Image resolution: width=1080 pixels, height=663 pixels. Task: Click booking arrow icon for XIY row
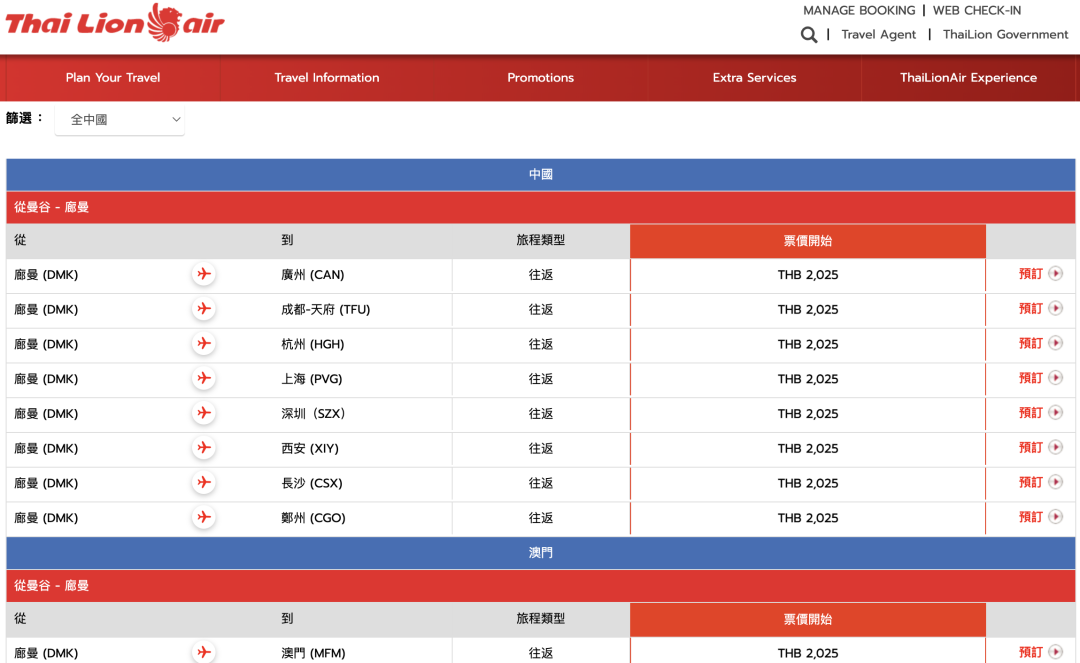[x=1055, y=447]
